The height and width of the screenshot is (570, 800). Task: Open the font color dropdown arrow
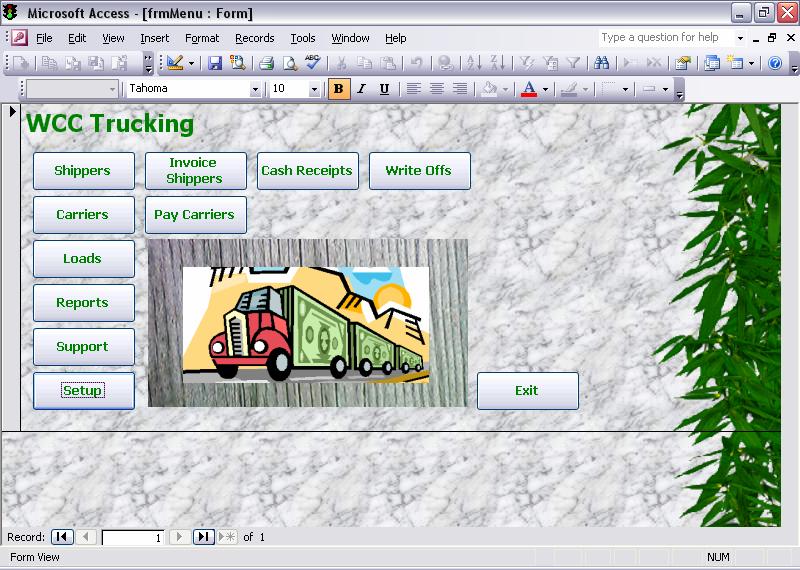[545, 89]
